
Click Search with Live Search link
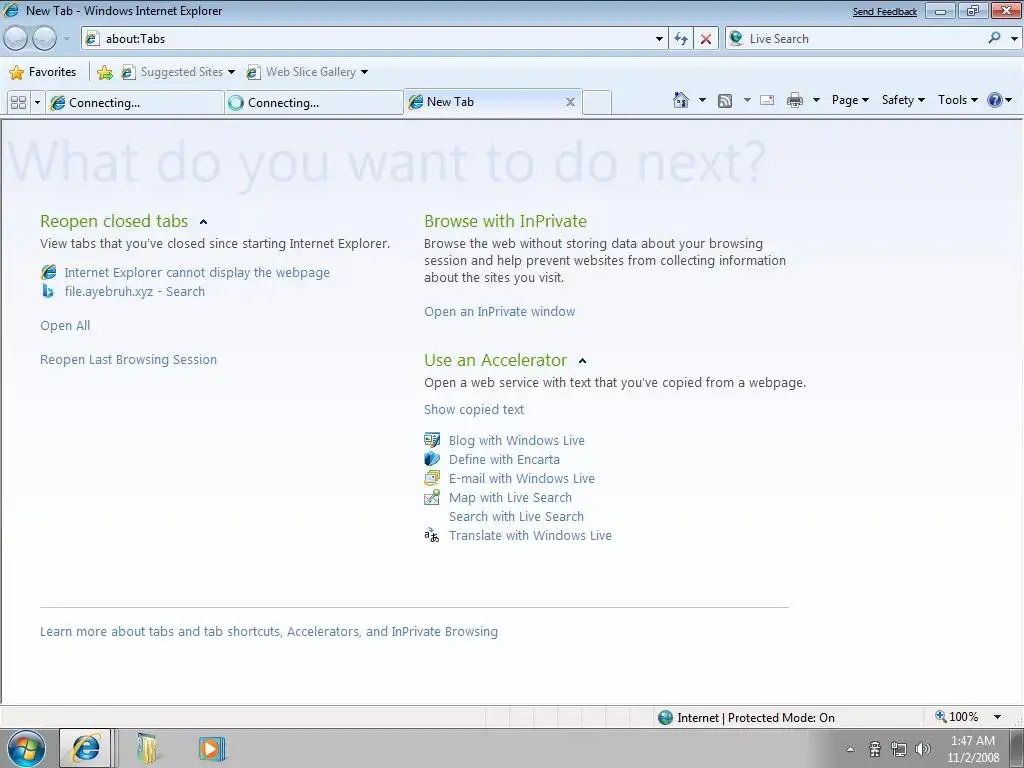click(516, 517)
